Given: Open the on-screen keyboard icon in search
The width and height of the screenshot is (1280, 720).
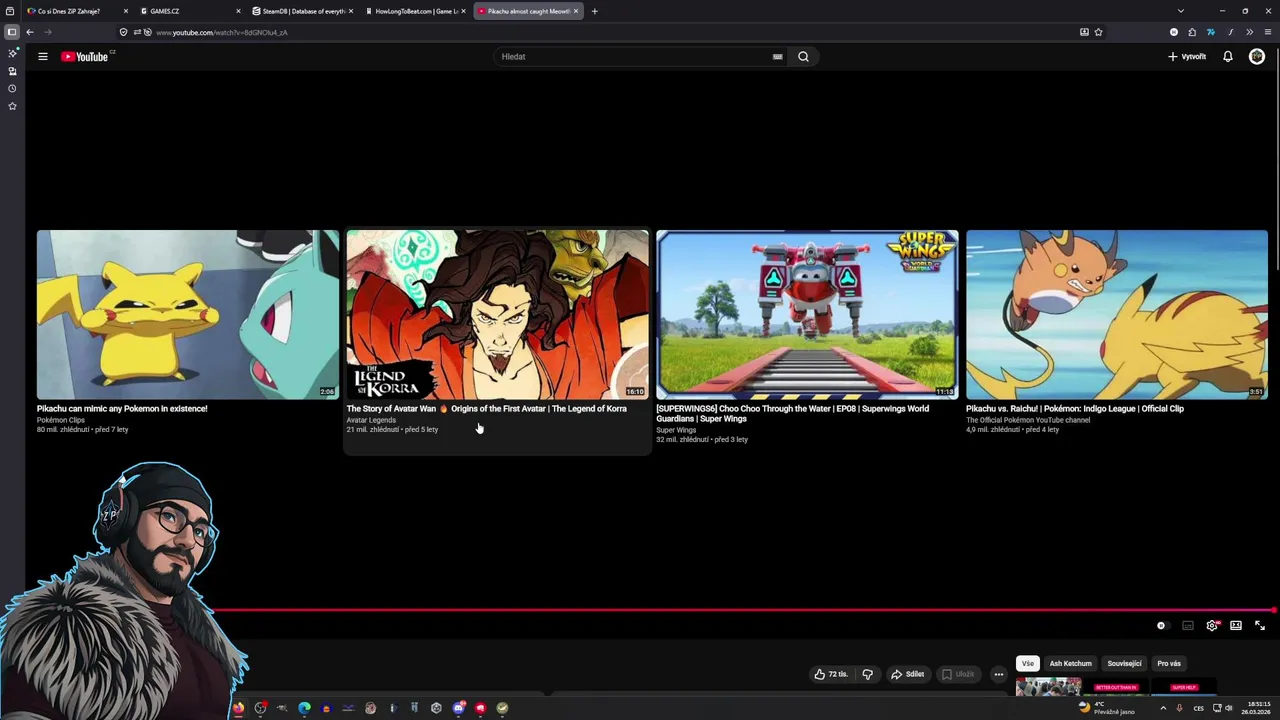Looking at the screenshot, I should [x=777, y=57].
